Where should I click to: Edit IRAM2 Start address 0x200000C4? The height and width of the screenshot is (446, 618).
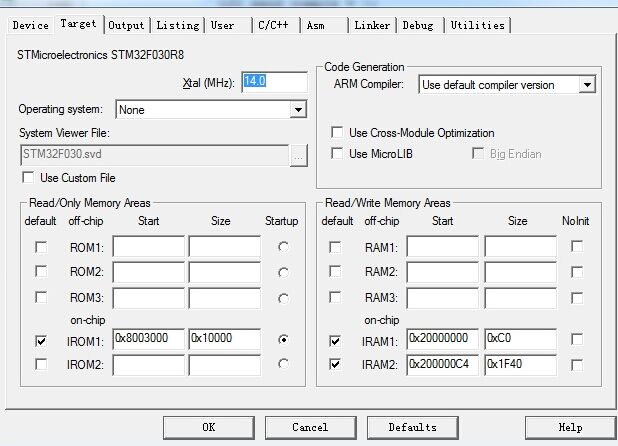click(442, 365)
